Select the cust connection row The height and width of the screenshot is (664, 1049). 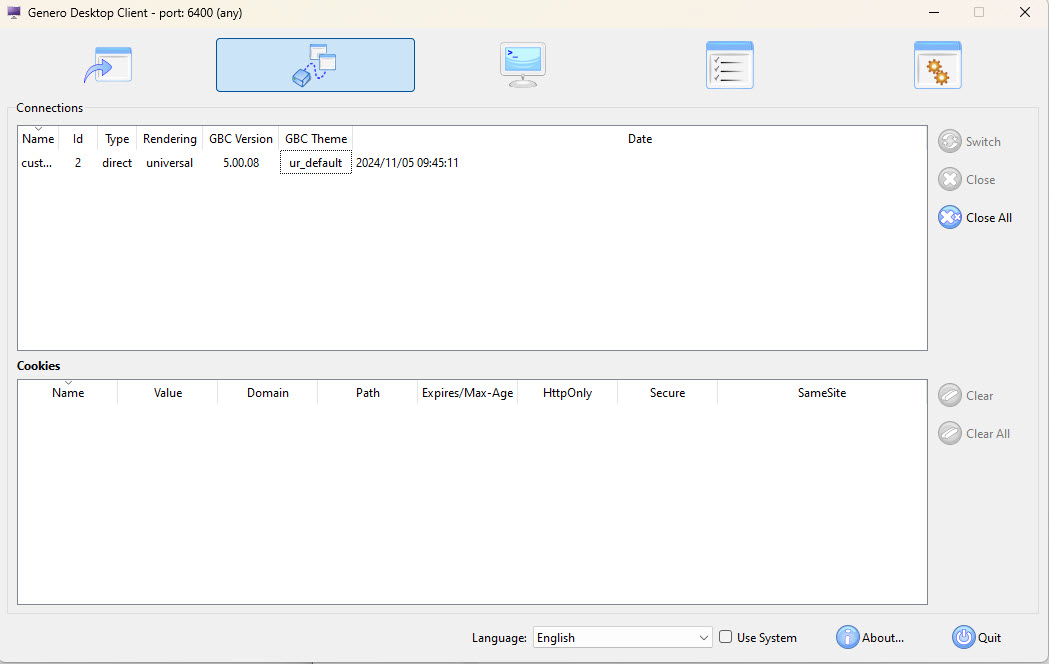[37, 162]
